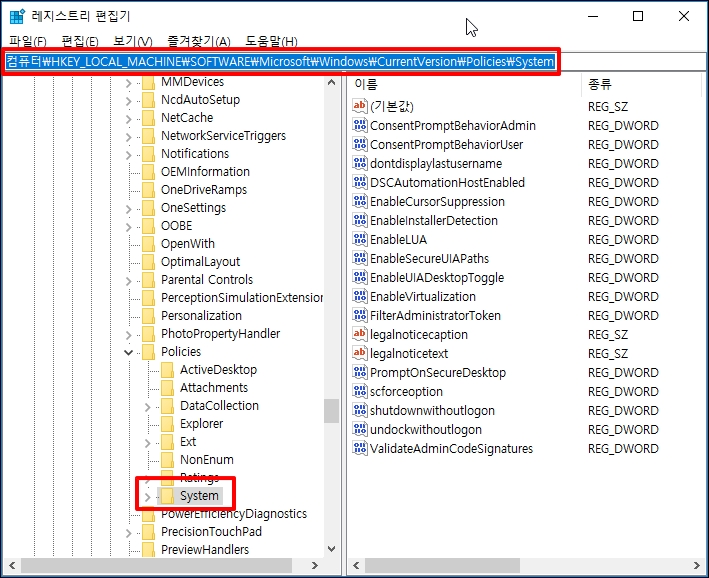Open the 즐겨찾기(A) menu
Viewport: 709px width, 578px height.
[199, 42]
